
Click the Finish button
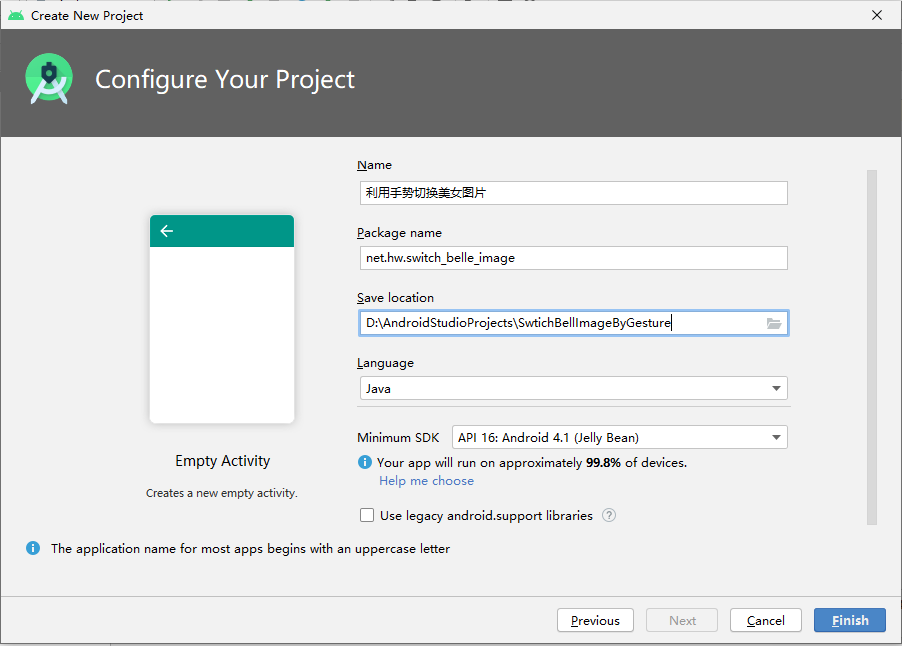tap(850, 620)
